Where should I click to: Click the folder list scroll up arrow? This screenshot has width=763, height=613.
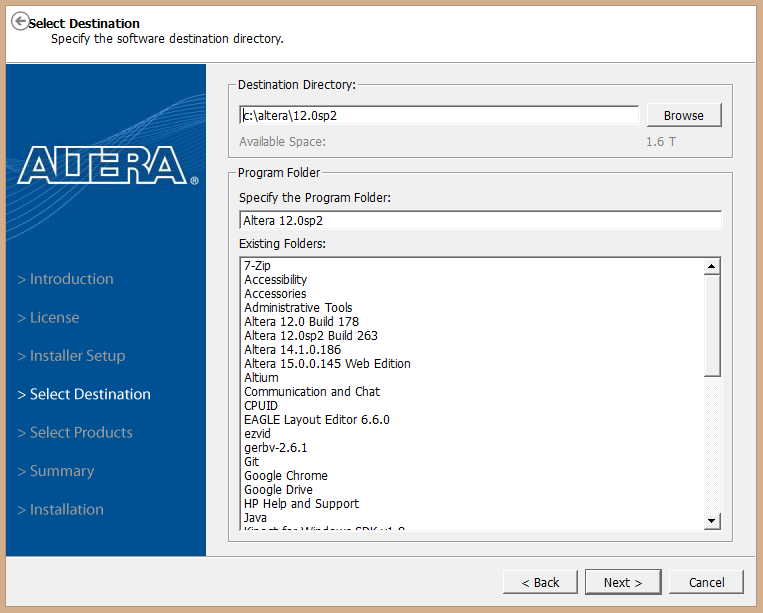pos(712,266)
